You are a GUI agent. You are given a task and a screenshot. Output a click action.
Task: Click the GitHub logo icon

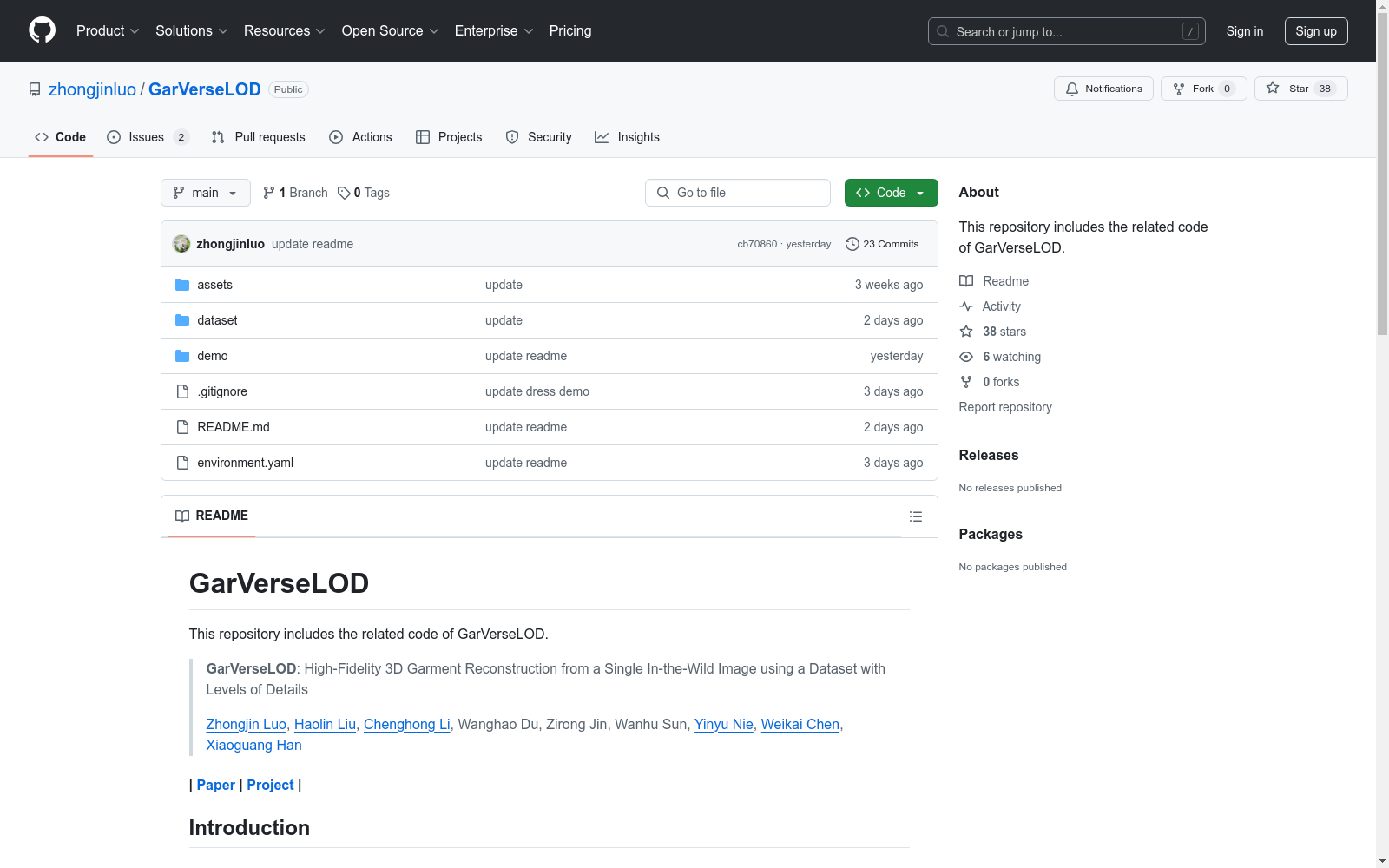pos(42,30)
